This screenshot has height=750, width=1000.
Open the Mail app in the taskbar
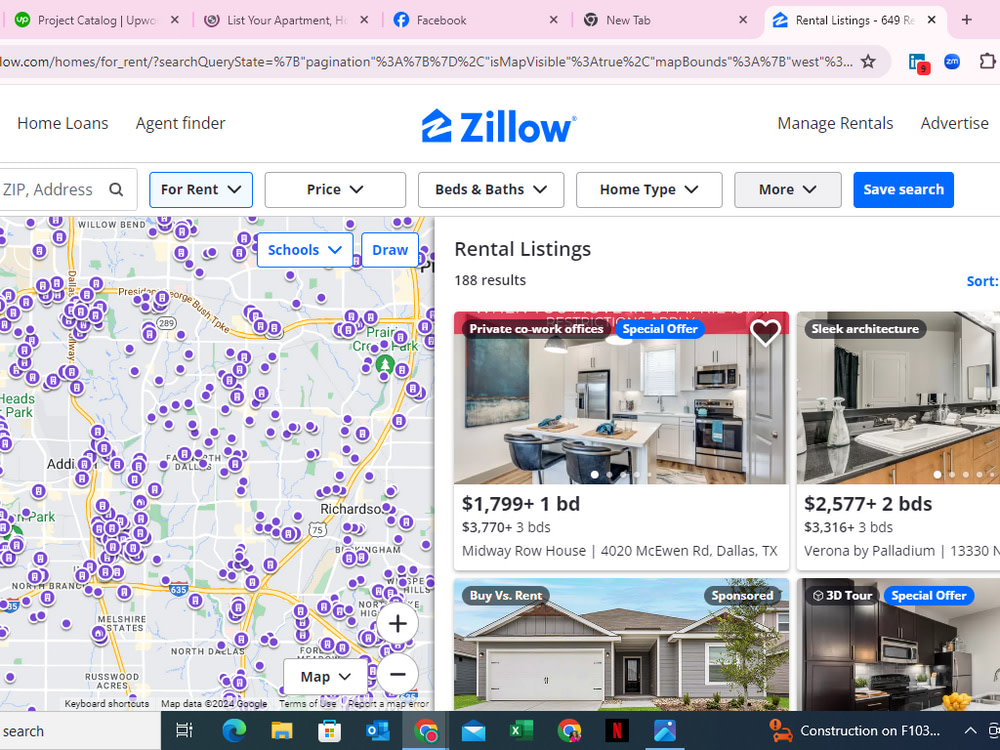click(x=473, y=731)
